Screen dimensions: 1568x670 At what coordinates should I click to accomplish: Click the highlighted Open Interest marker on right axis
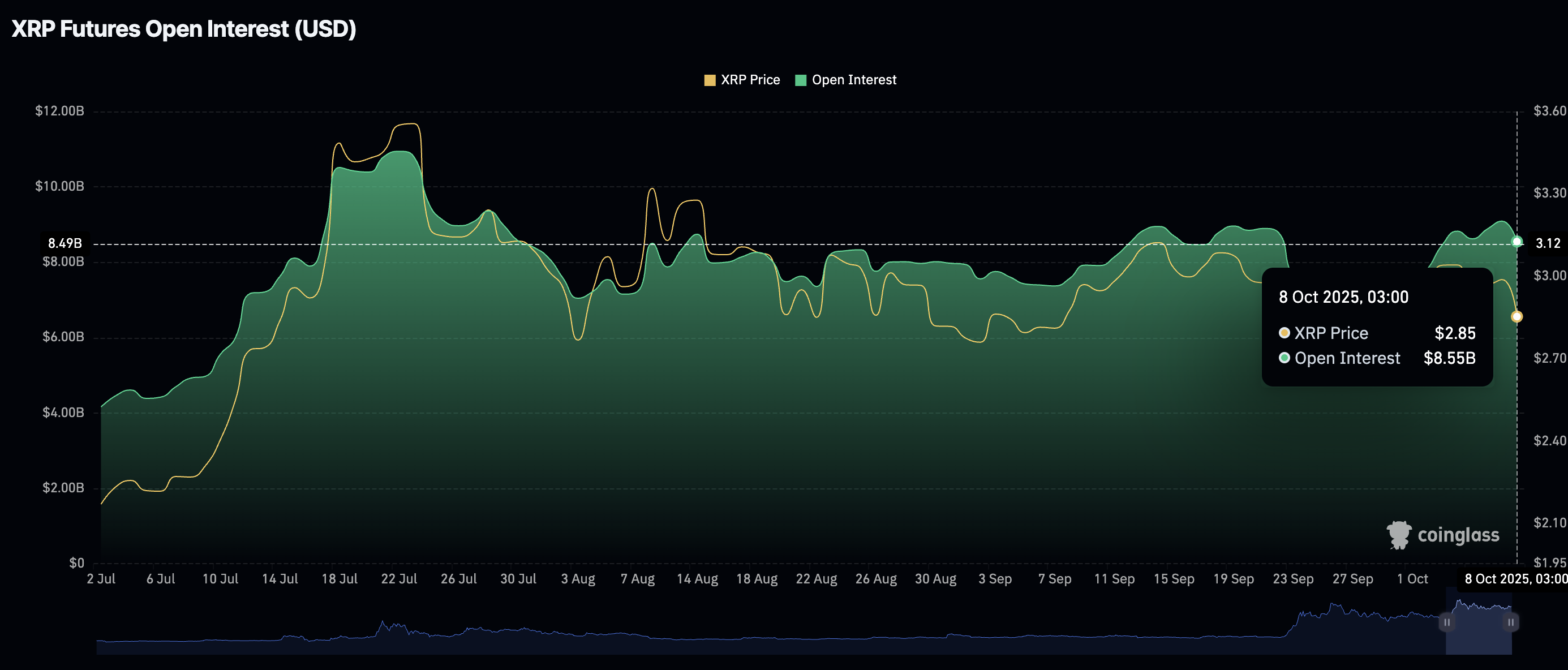(1517, 242)
